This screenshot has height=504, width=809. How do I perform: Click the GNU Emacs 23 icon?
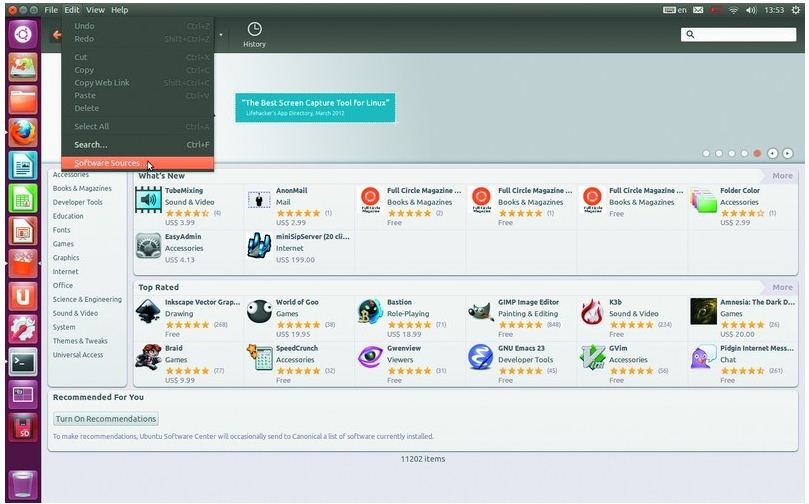click(480, 357)
